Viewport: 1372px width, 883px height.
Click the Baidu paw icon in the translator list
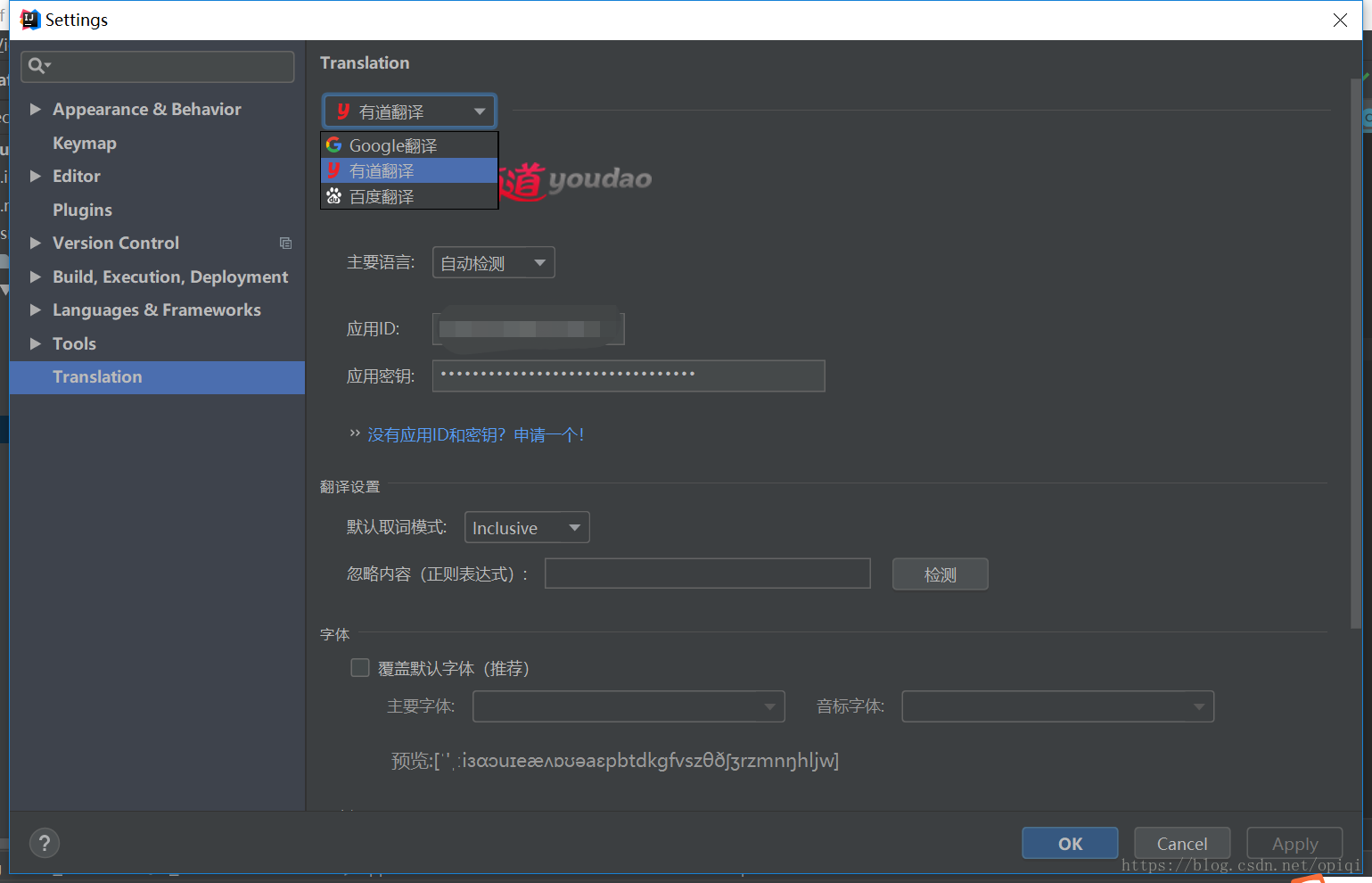pos(333,196)
